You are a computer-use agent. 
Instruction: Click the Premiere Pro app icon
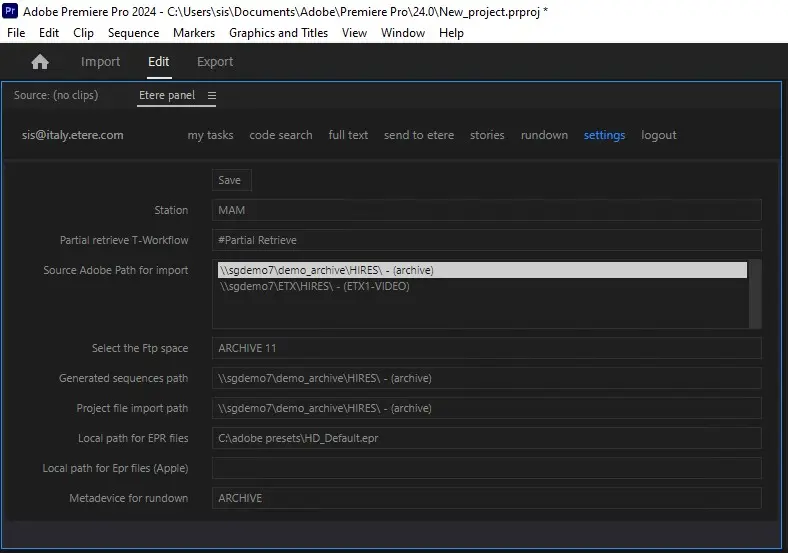(10, 11)
